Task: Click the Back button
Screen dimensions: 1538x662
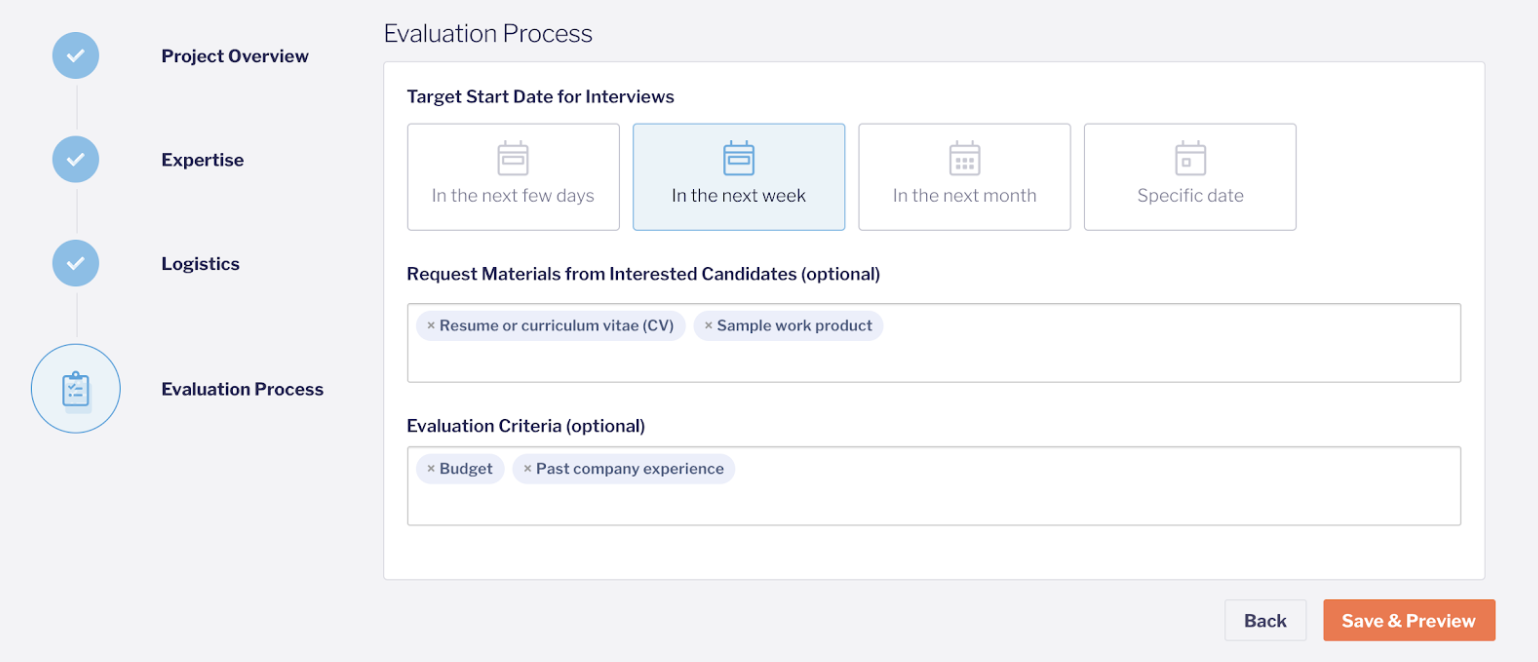Action: 1265,620
